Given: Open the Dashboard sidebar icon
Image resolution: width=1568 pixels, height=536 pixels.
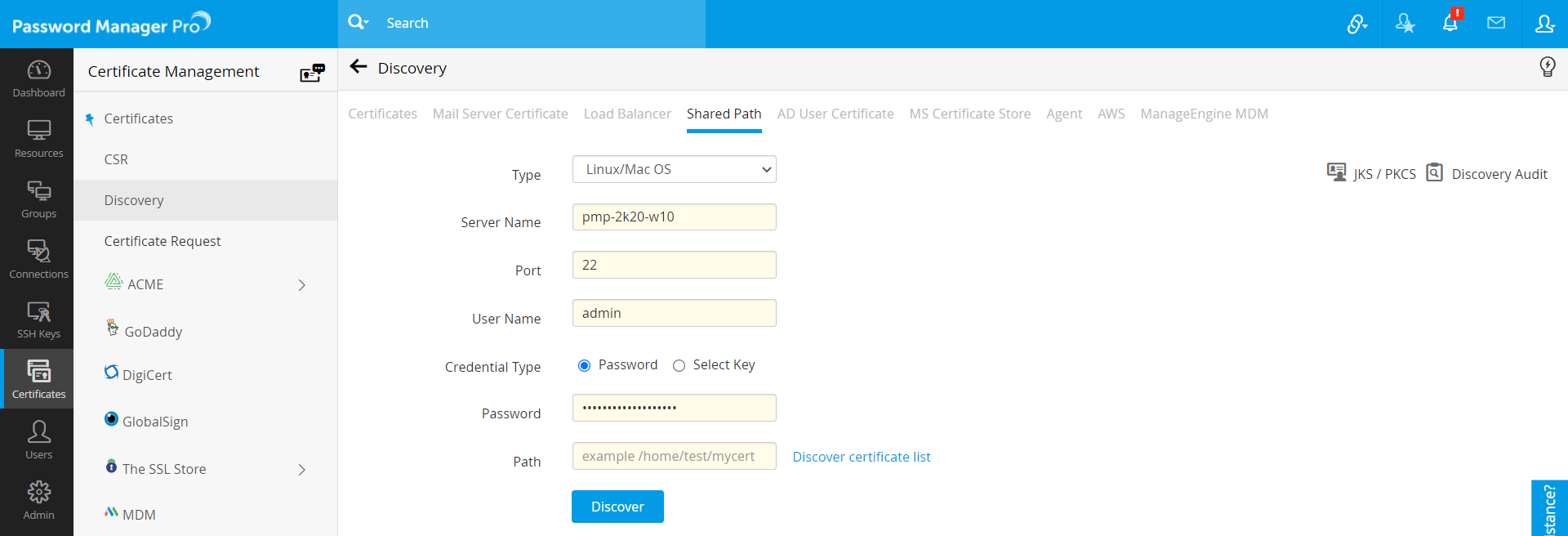Looking at the screenshot, I should (x=38, y=78).
